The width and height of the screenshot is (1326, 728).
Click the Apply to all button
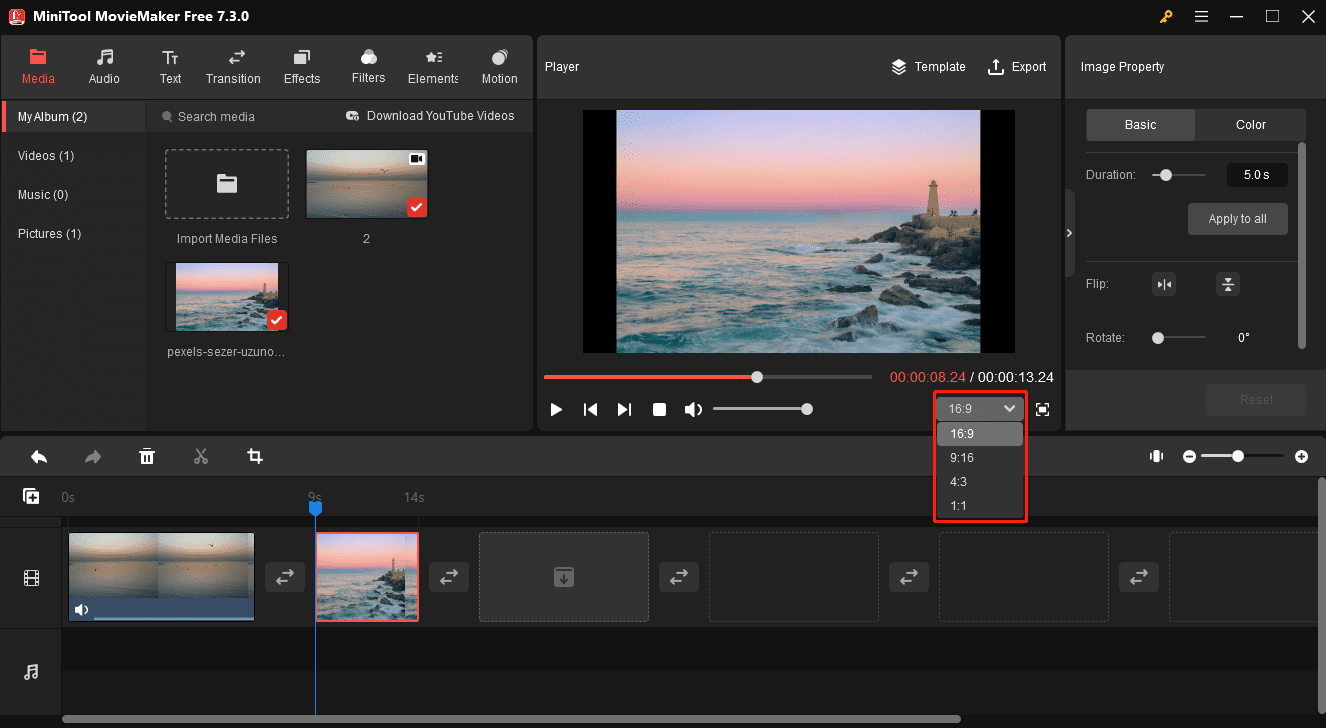[1237, 219]
